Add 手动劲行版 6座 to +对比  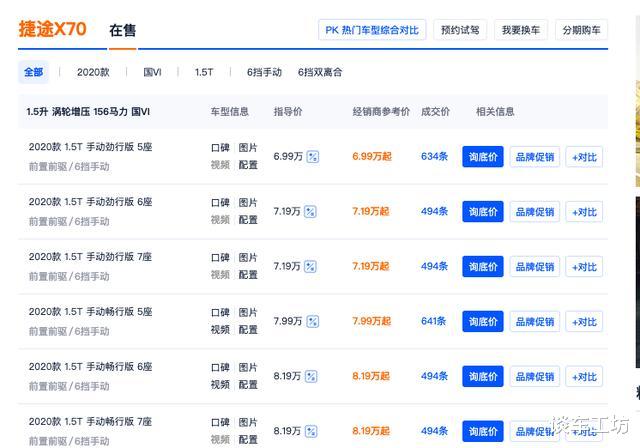coord(584,212)
